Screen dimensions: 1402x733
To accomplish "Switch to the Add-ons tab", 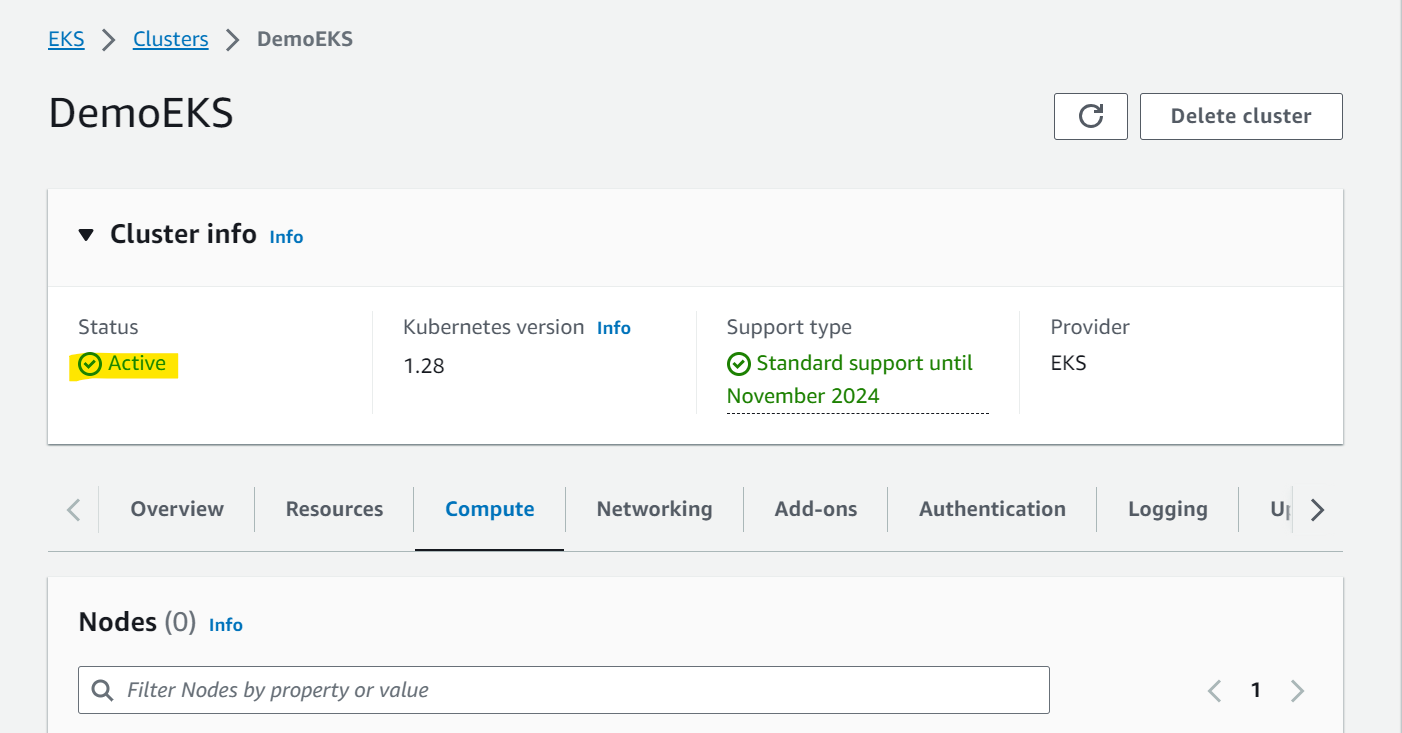I will (816, 509).
